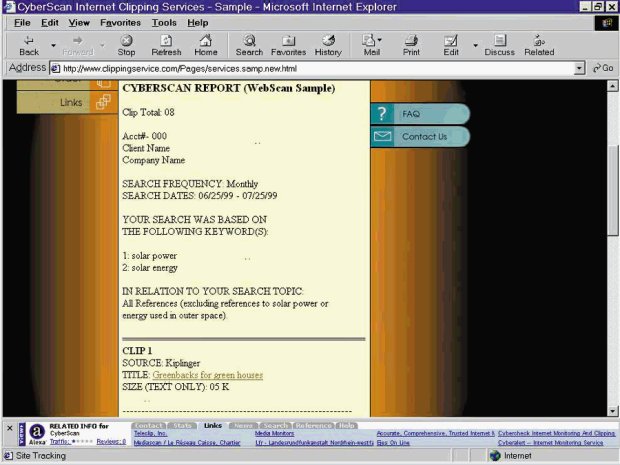620x465 pixels.
Task: Switch to Alexa News tab
Action: pyautogui.click(x=243, y=425)
